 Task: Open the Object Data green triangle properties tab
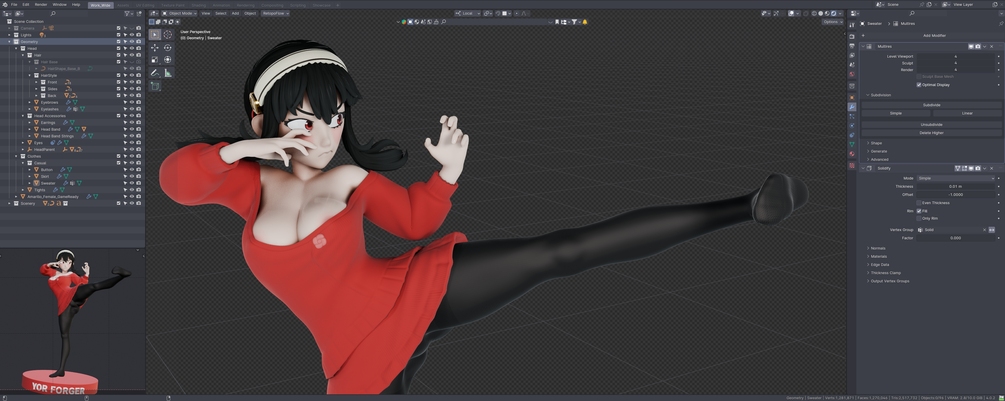(x=852, y=145)
